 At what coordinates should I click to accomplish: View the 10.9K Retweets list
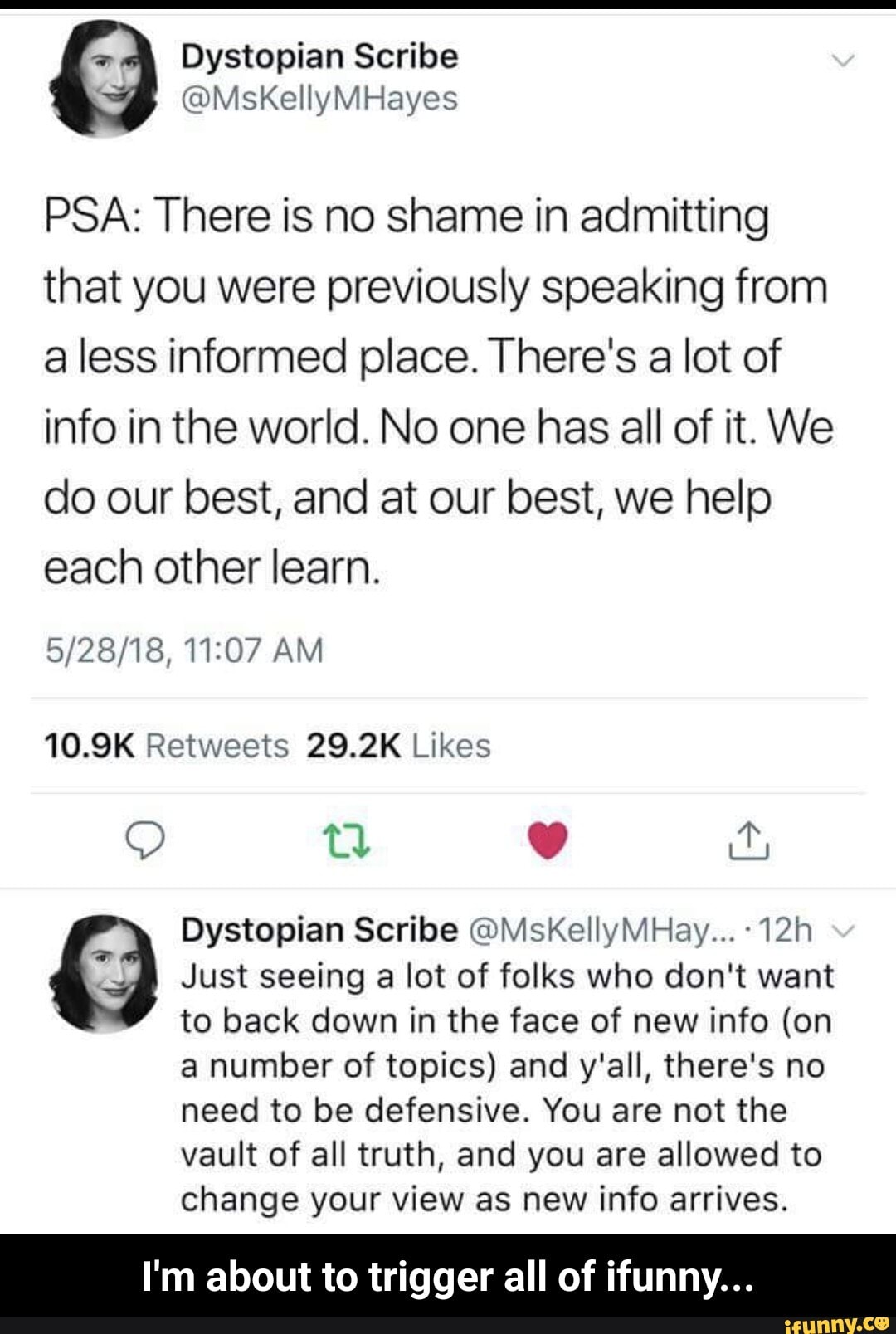166,745
